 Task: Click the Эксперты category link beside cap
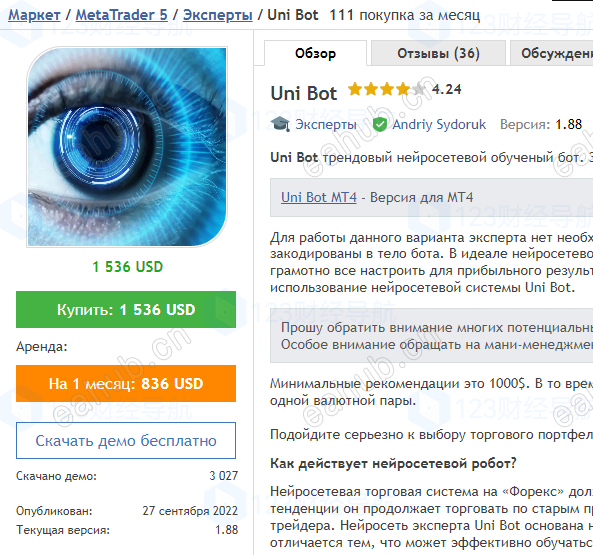[x=326, y=124]
